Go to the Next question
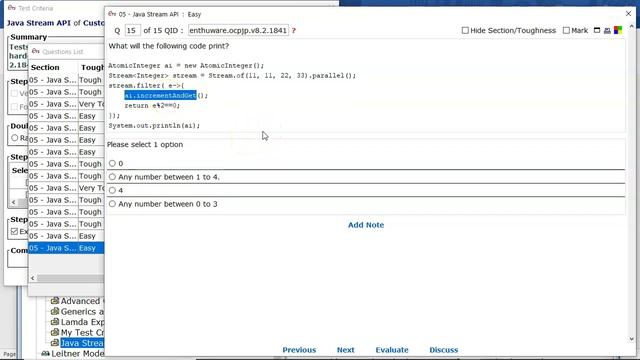 tap(345, 350)
